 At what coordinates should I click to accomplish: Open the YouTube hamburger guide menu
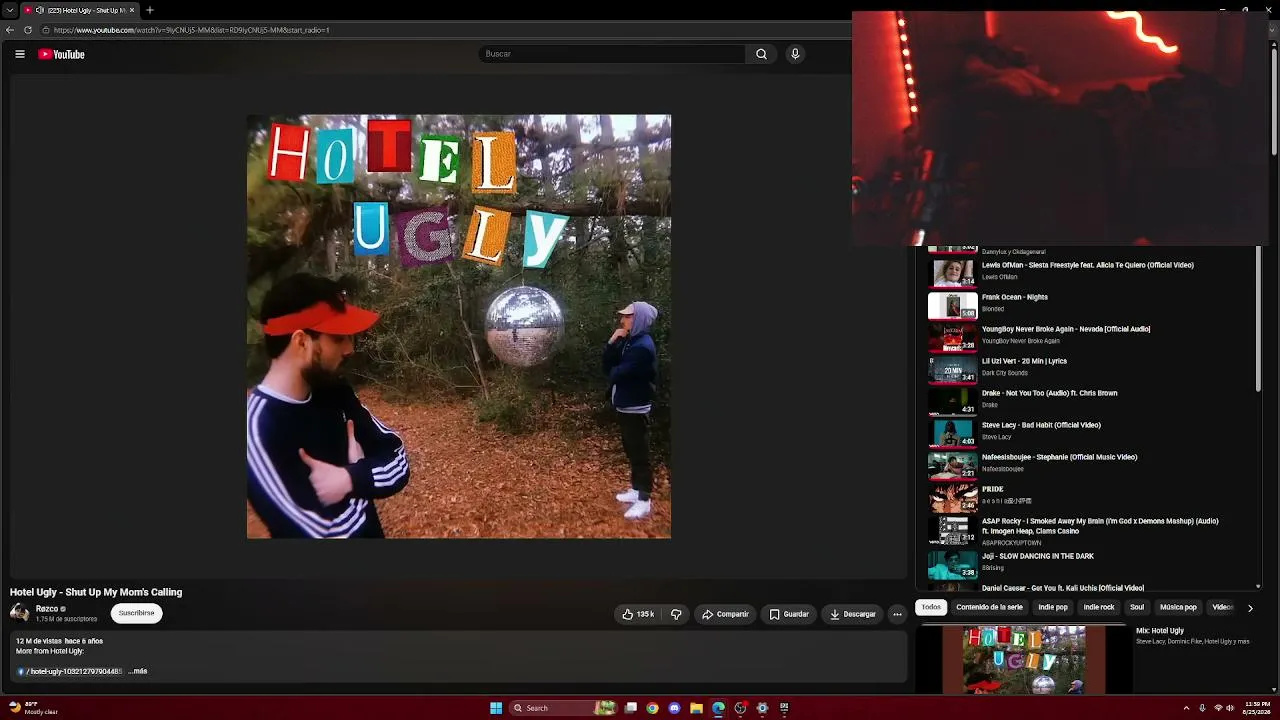click(20, 54)
